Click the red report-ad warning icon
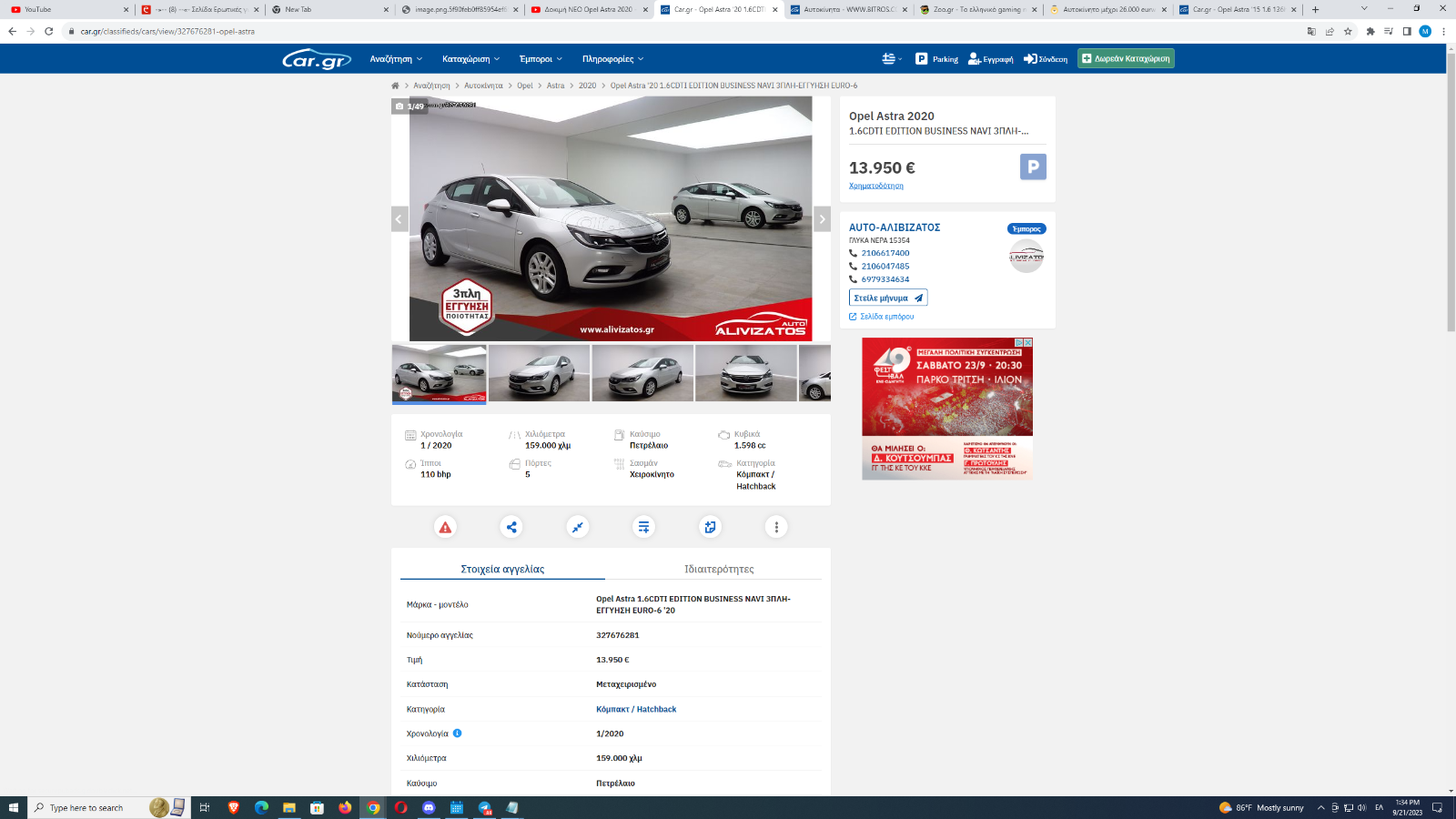 (445, 527)
